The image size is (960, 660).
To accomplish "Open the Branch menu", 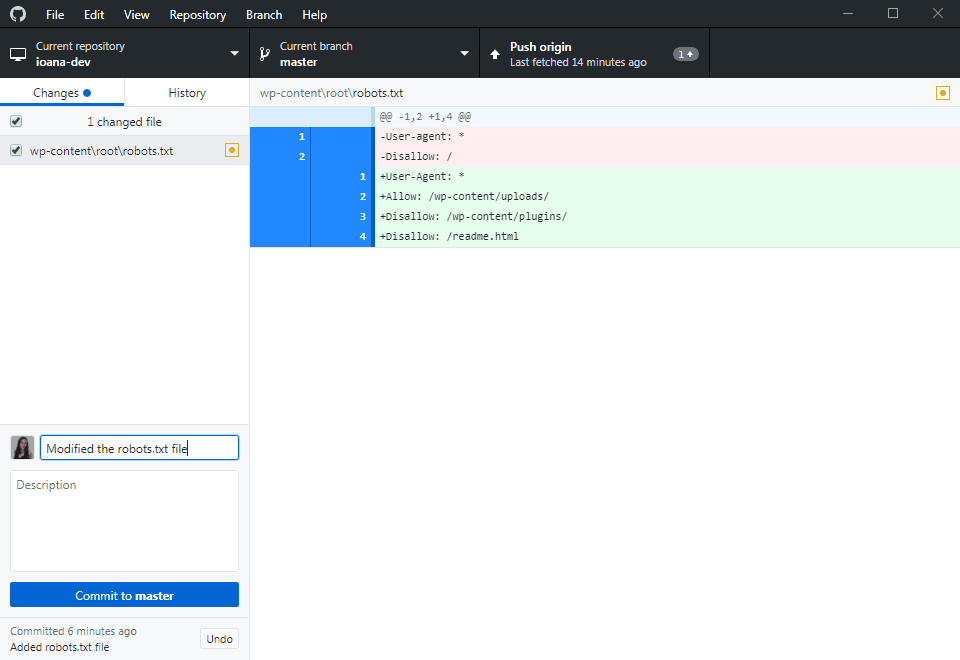I will pos(264,15).
